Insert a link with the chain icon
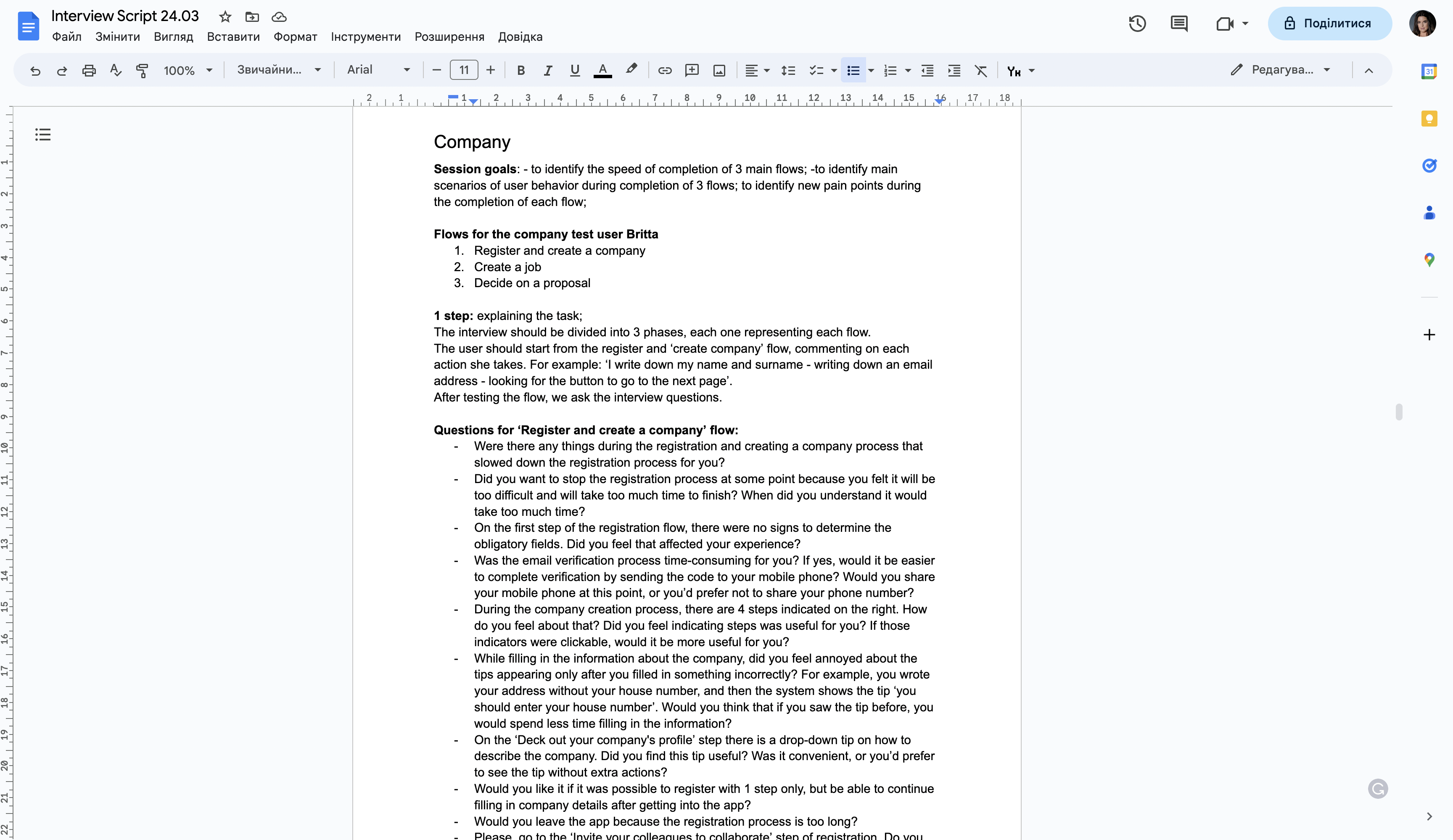The image size is (1453, 840). [665, 70]
